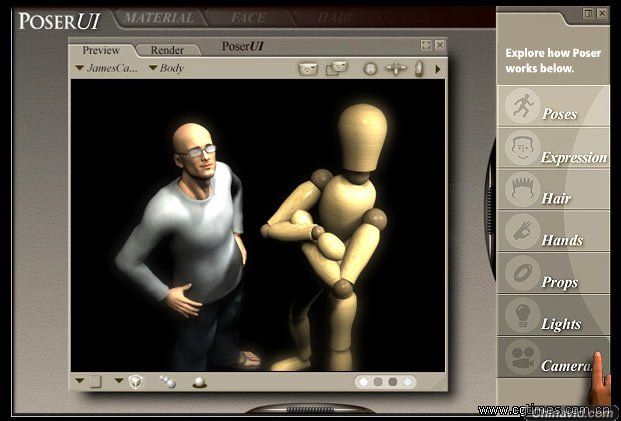Switch to the Preview tab
Viewport: 621px width, 421px height.
[101, 50]
